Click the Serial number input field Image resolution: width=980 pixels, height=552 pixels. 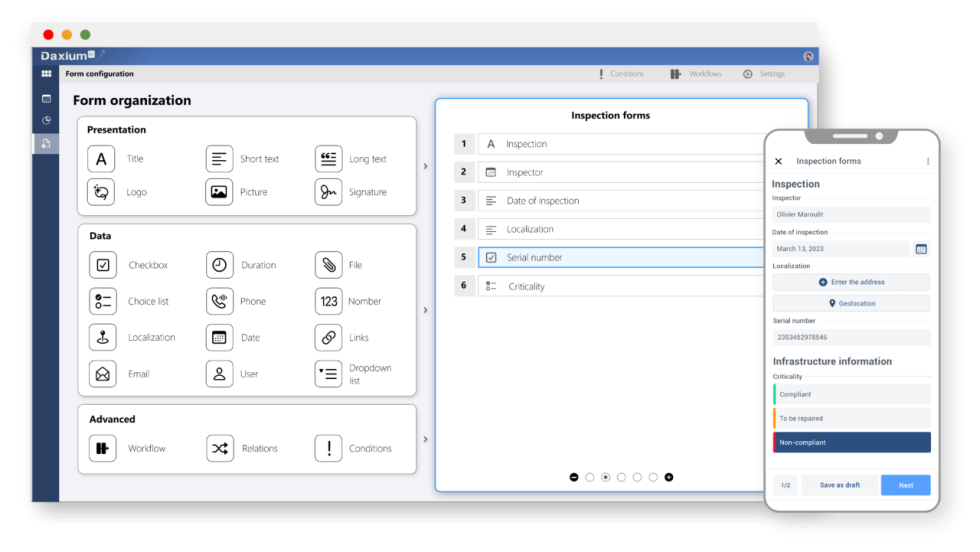pos(851,338)
